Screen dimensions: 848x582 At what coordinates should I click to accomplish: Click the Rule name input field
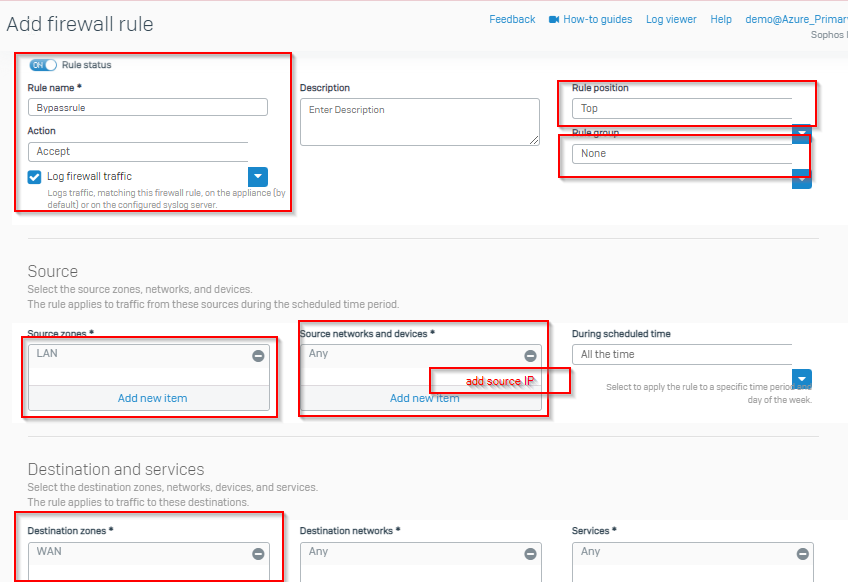pyautogui.click(x=148, y=107)
